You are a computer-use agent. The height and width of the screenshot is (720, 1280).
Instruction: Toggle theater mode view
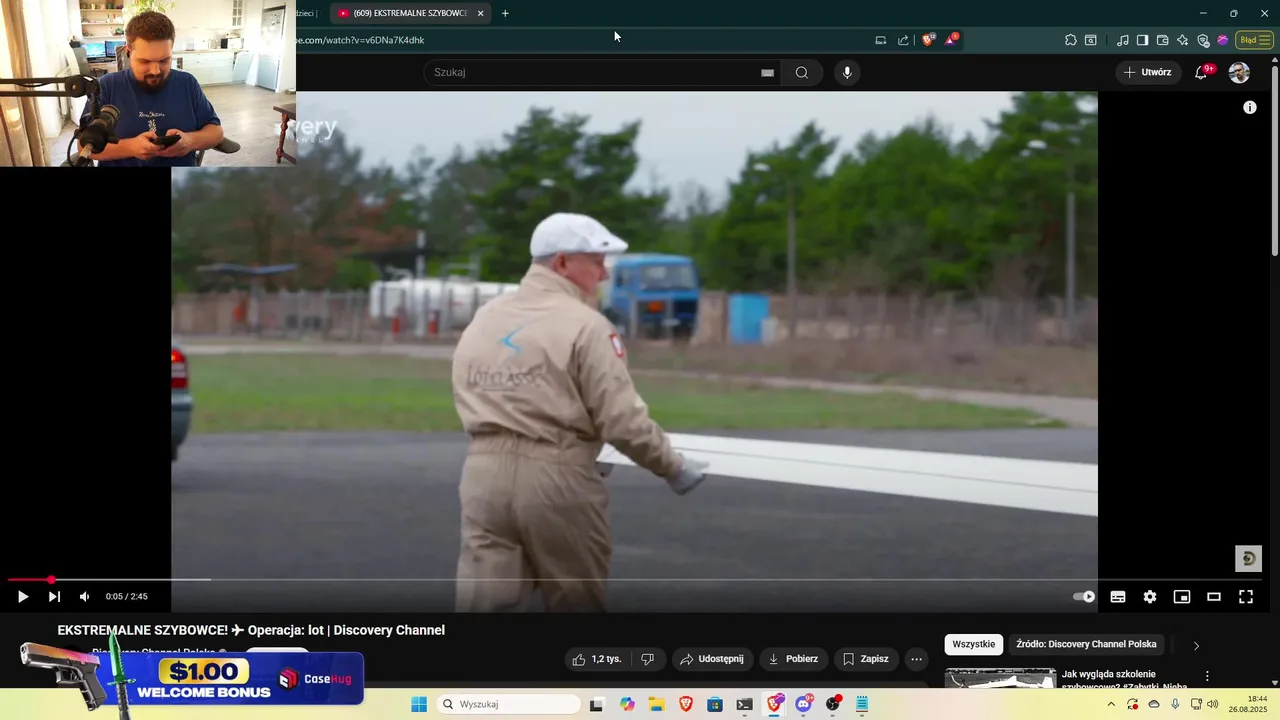pos(1214,597)
